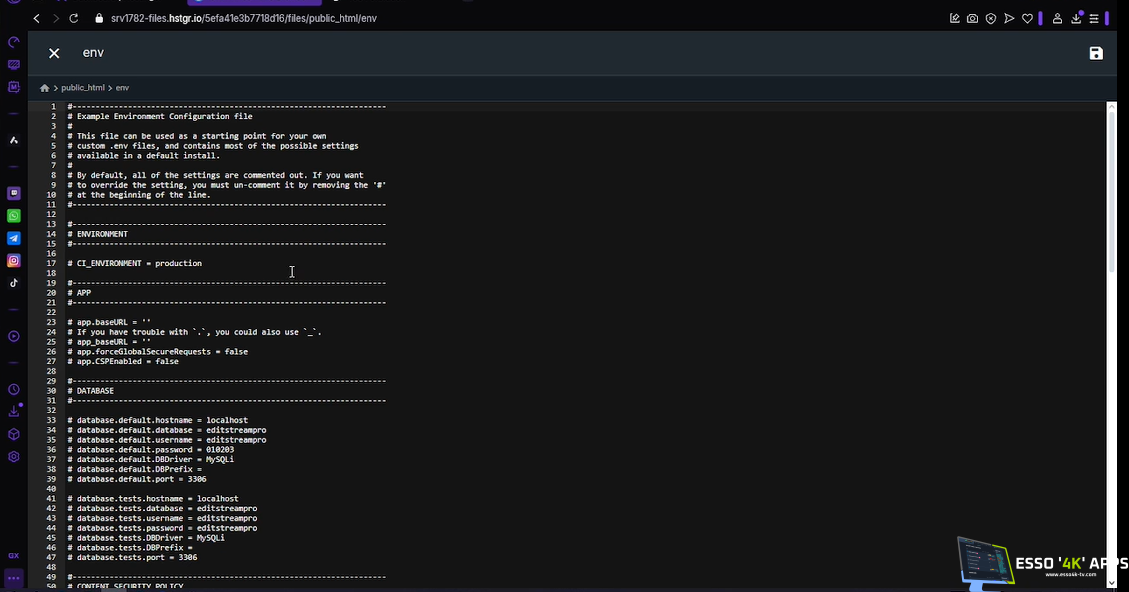Open public_html in the breadcrumb path
Screen dimensions: 1129x592
(x=82, y=88)
